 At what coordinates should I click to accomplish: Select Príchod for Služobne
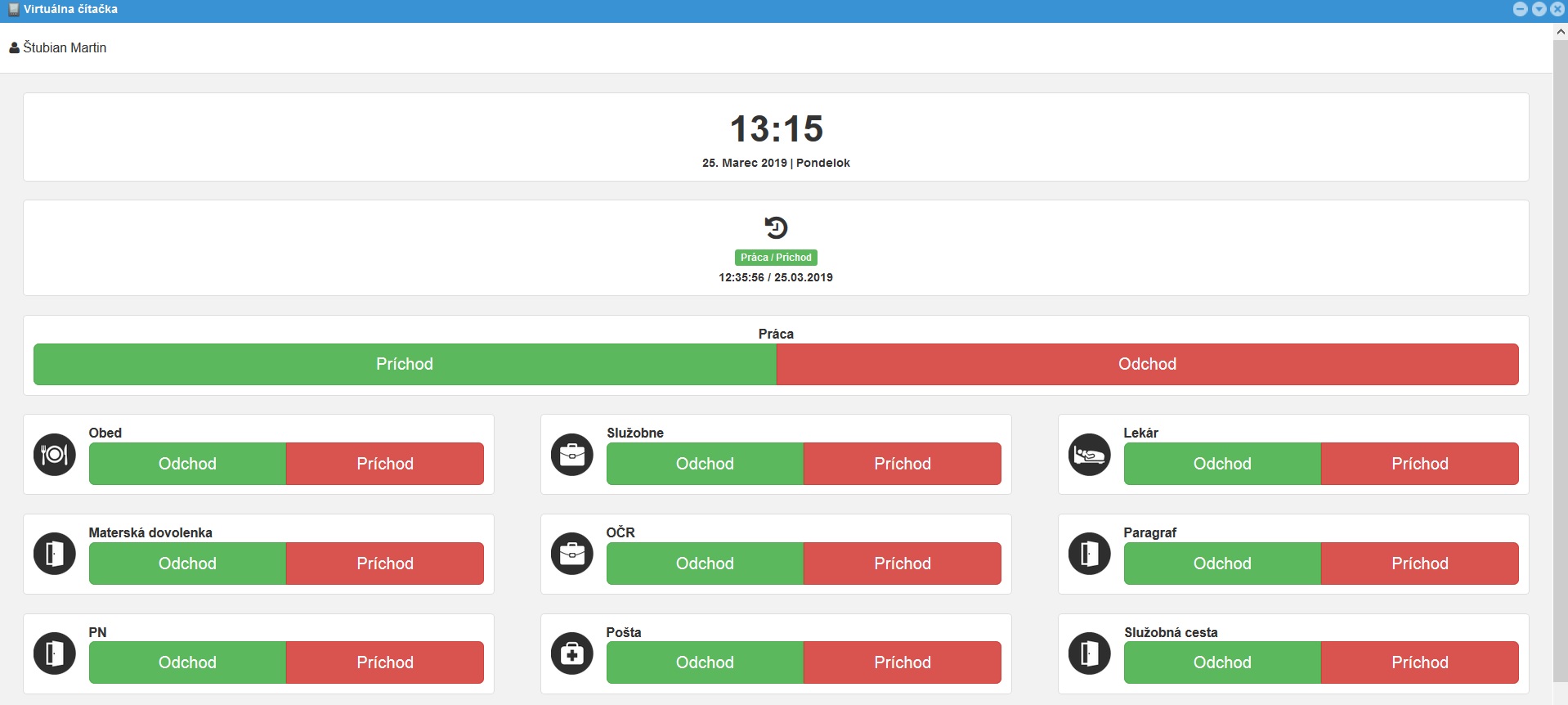tap(903, 464)
